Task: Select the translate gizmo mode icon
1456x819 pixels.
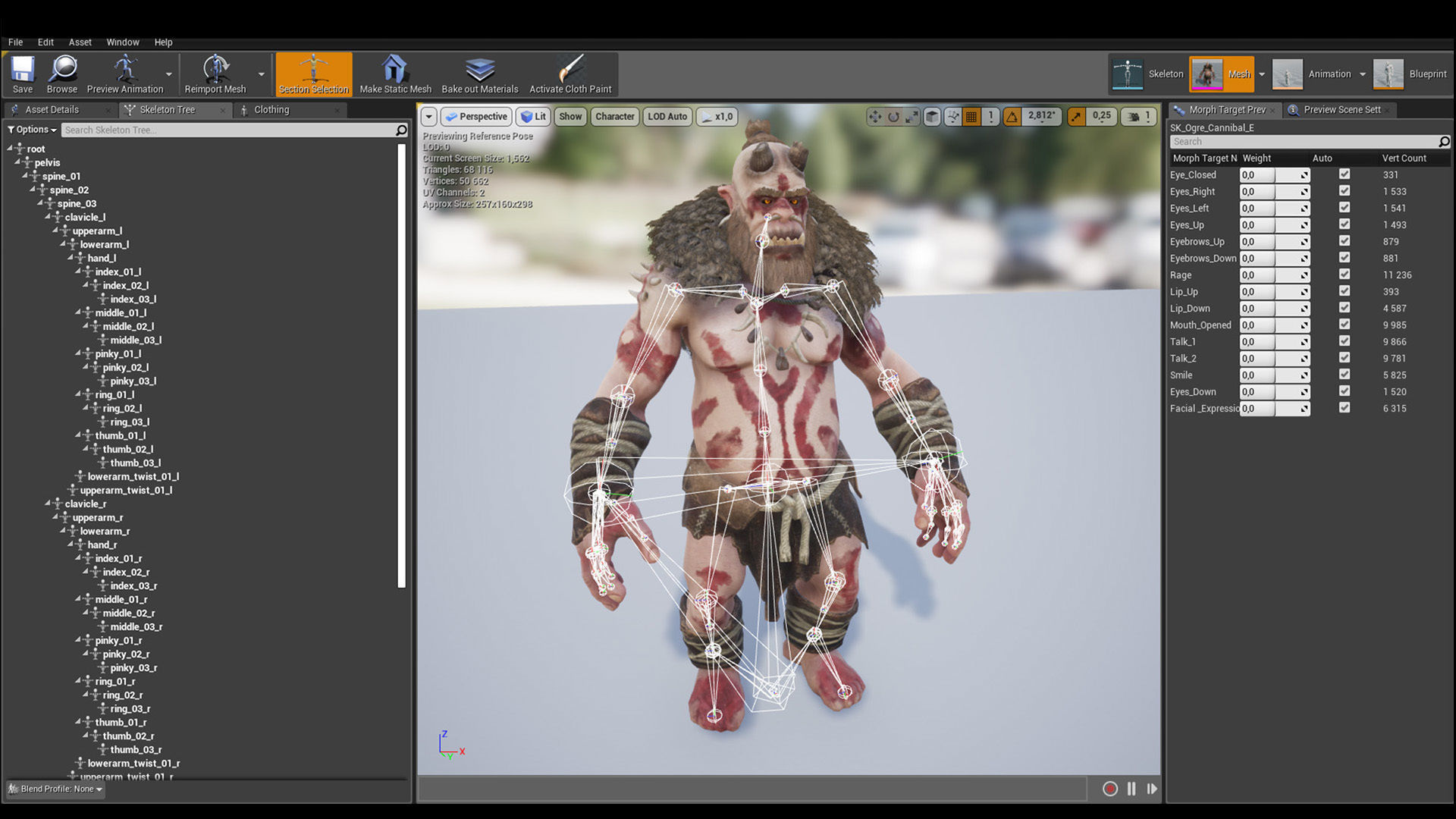Action: pyautogui.click(x=875, y=116)
